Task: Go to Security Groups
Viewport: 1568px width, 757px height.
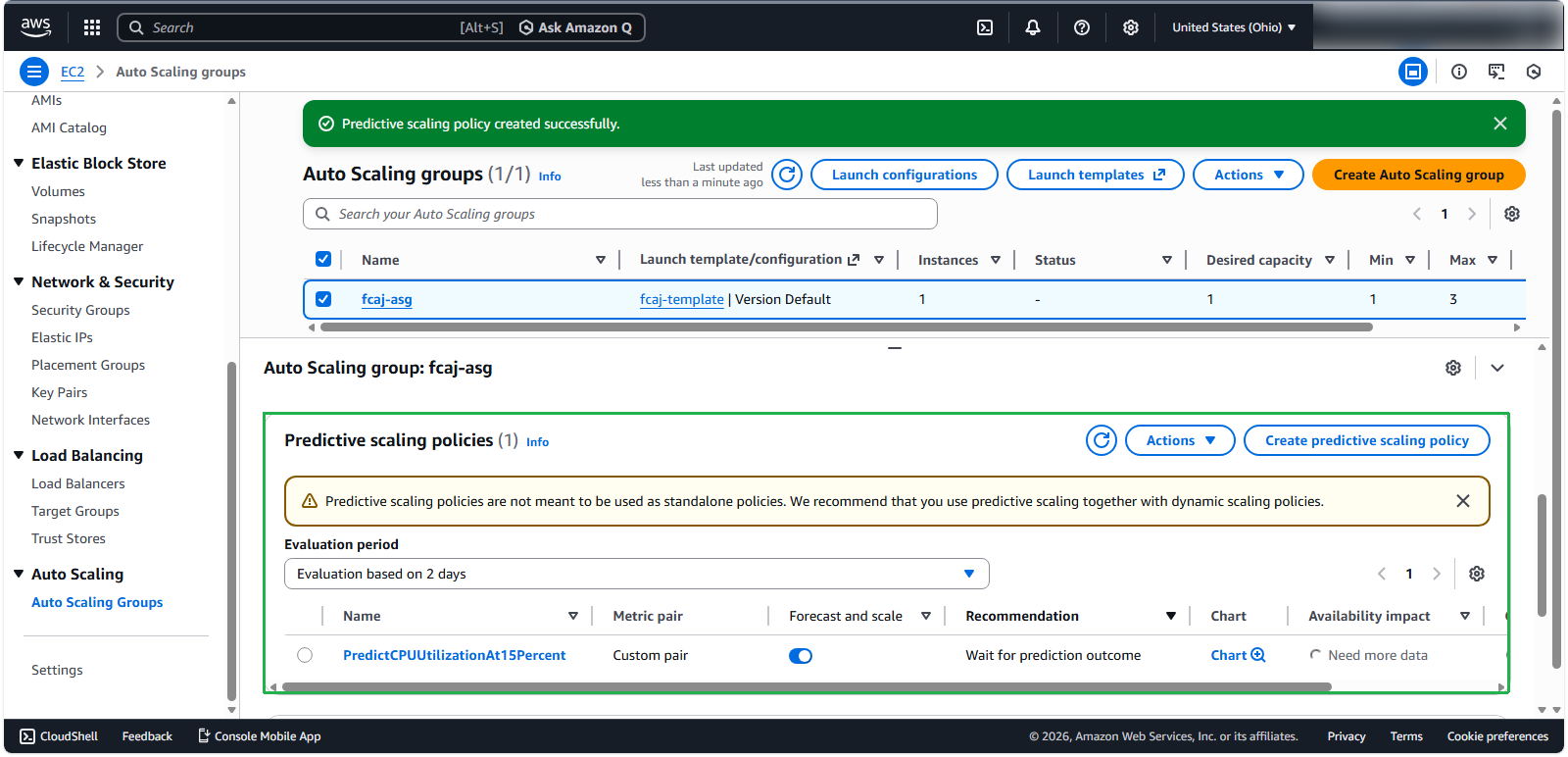Action: coord(80,310)
